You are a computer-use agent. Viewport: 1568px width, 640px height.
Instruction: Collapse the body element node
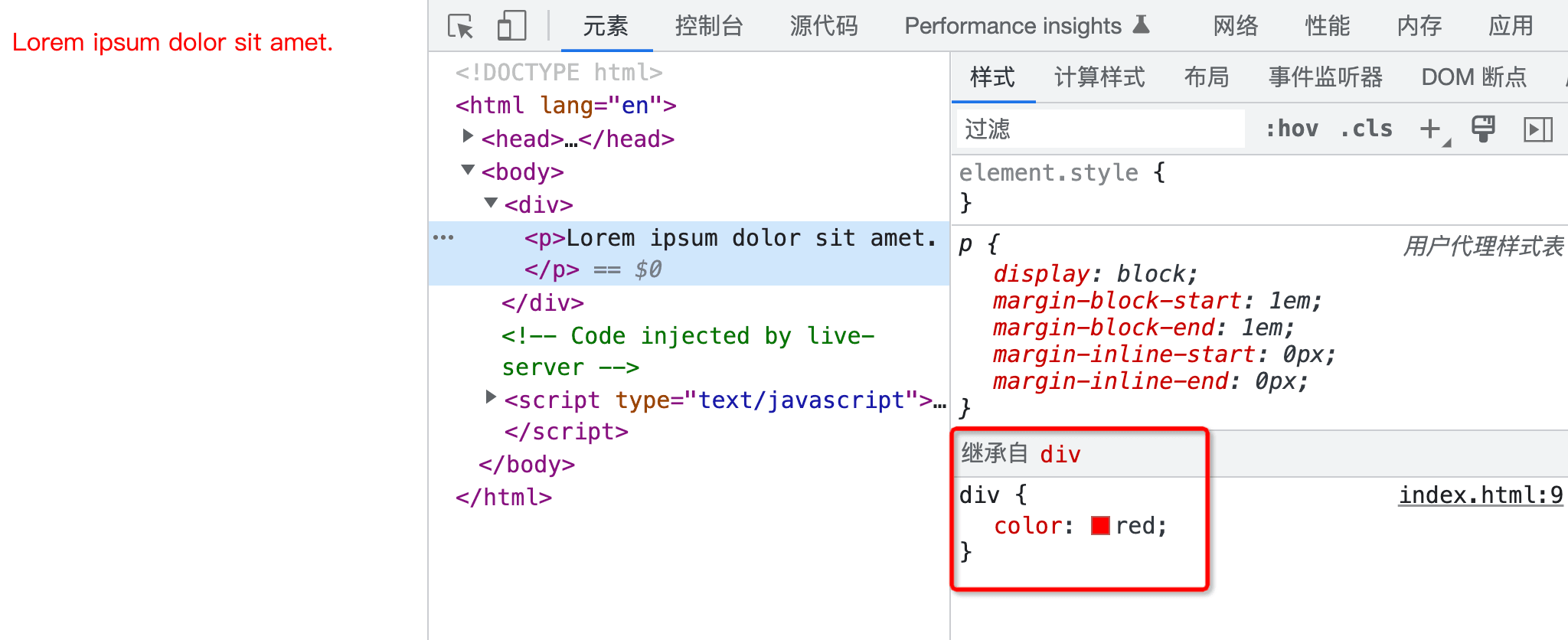pos(468,170)
